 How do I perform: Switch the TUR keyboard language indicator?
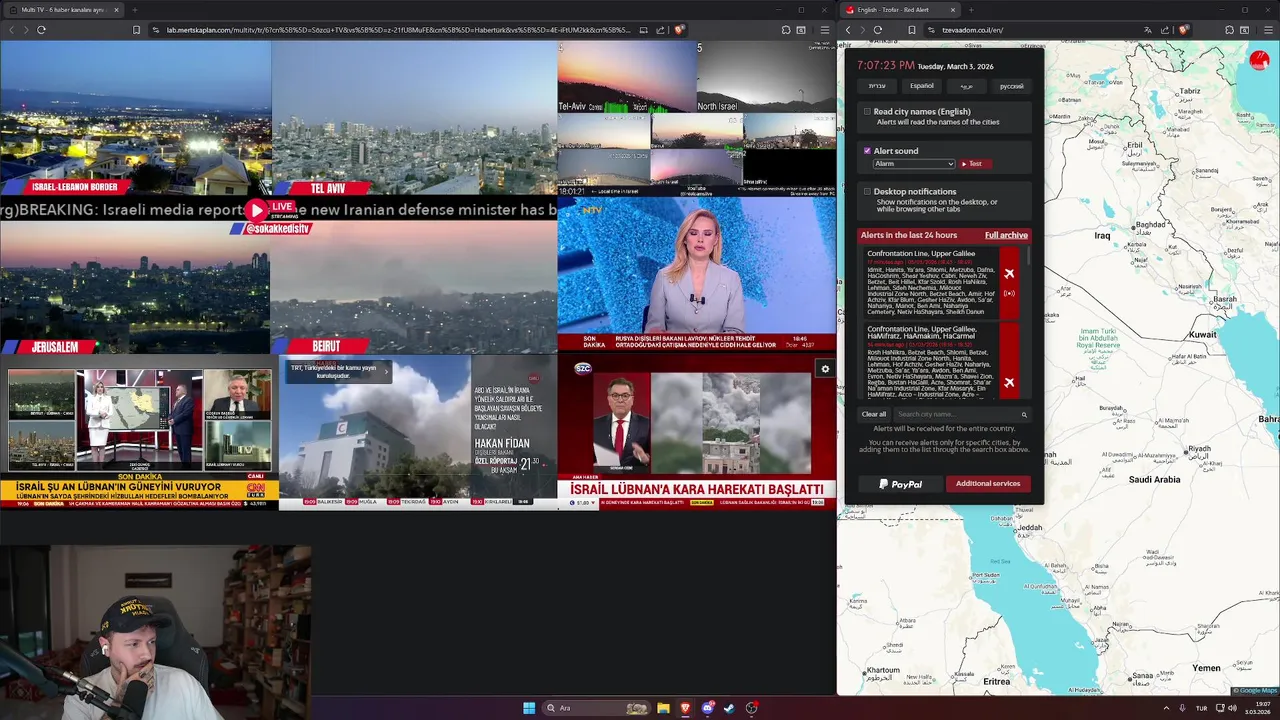coord(1201,708)
